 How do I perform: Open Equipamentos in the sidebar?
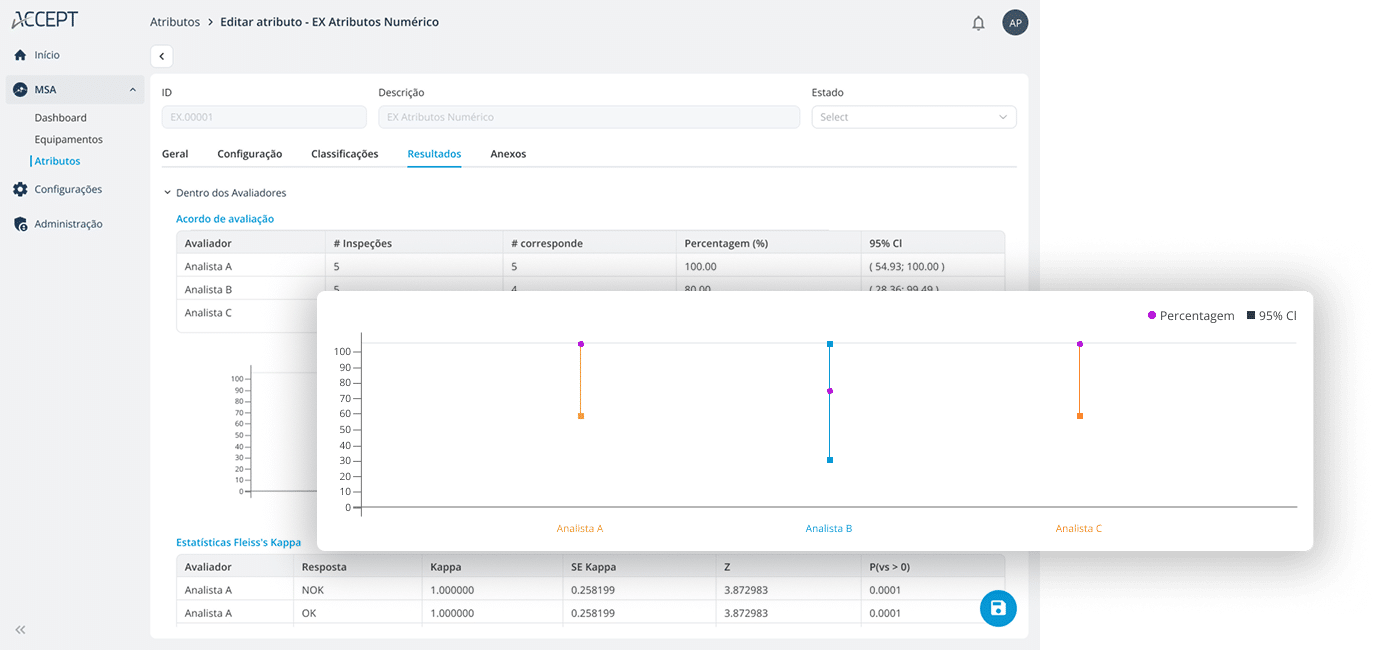68,140
